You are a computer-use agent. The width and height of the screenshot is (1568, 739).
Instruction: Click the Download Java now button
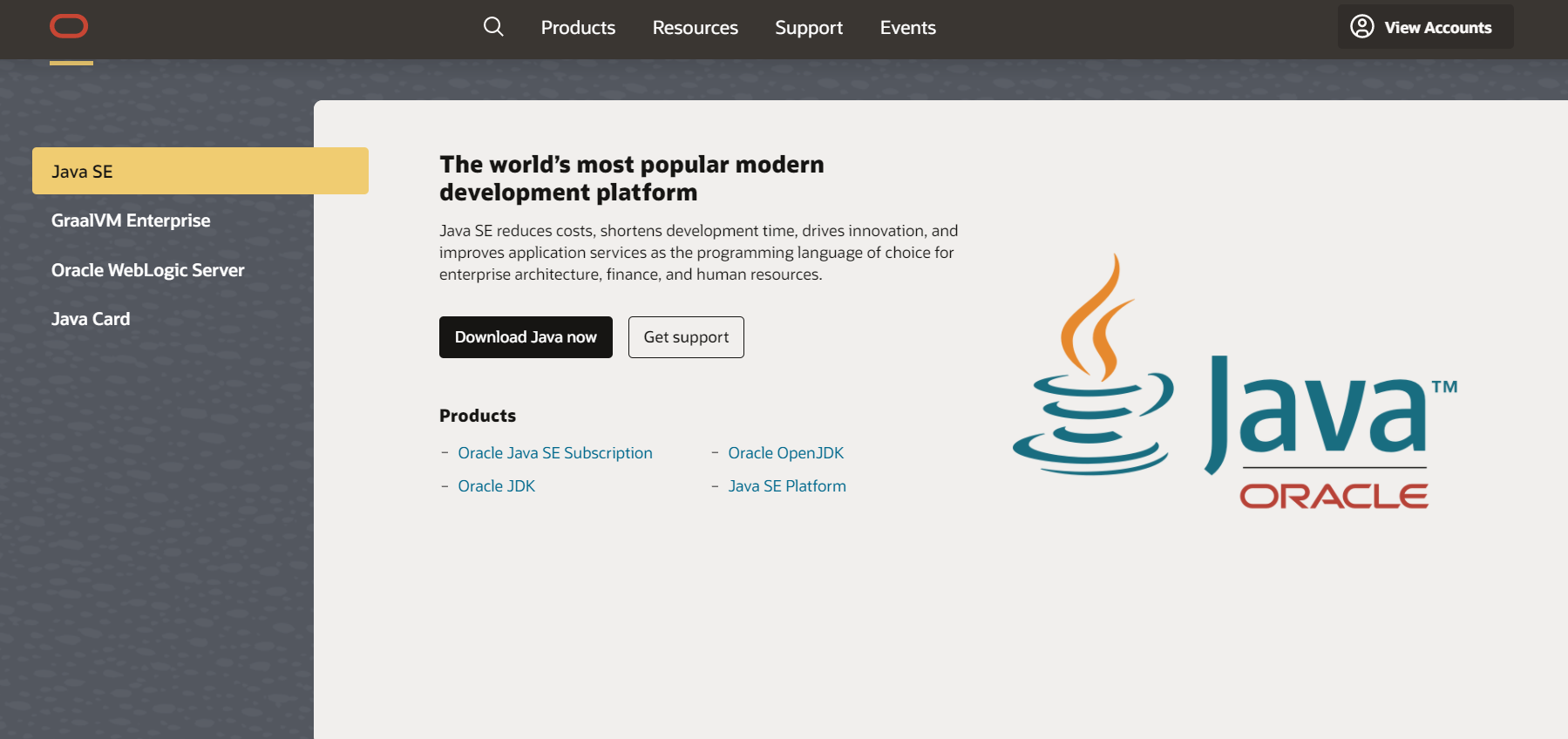click(x=526, y=337)
